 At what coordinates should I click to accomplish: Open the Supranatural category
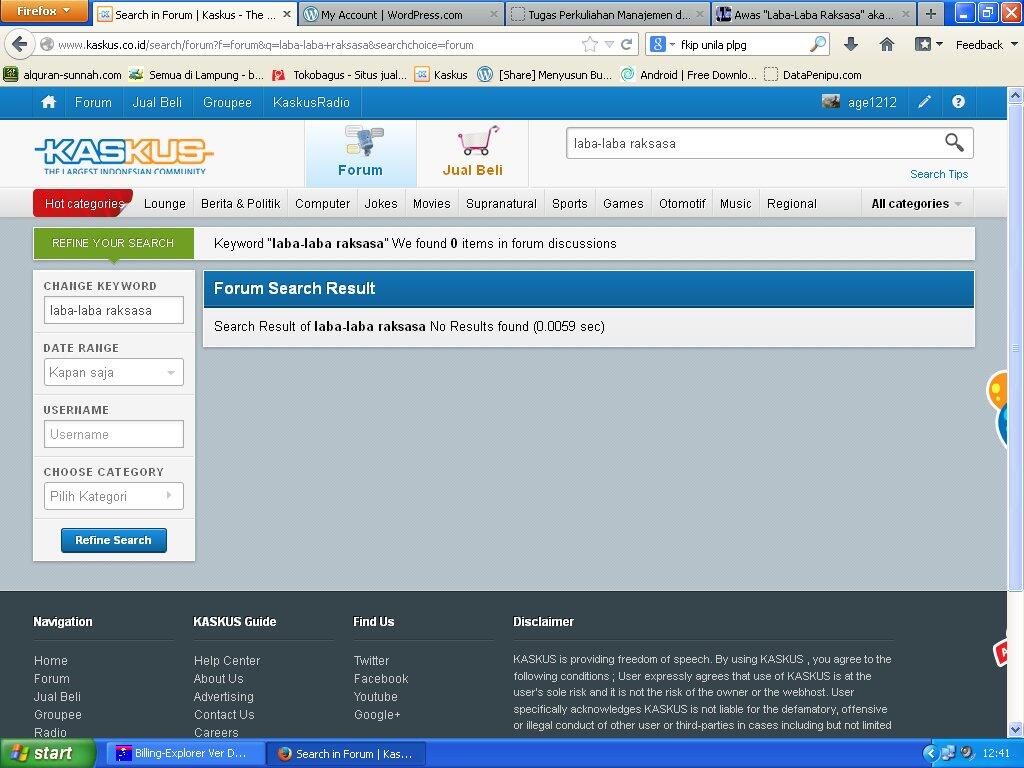501,204
